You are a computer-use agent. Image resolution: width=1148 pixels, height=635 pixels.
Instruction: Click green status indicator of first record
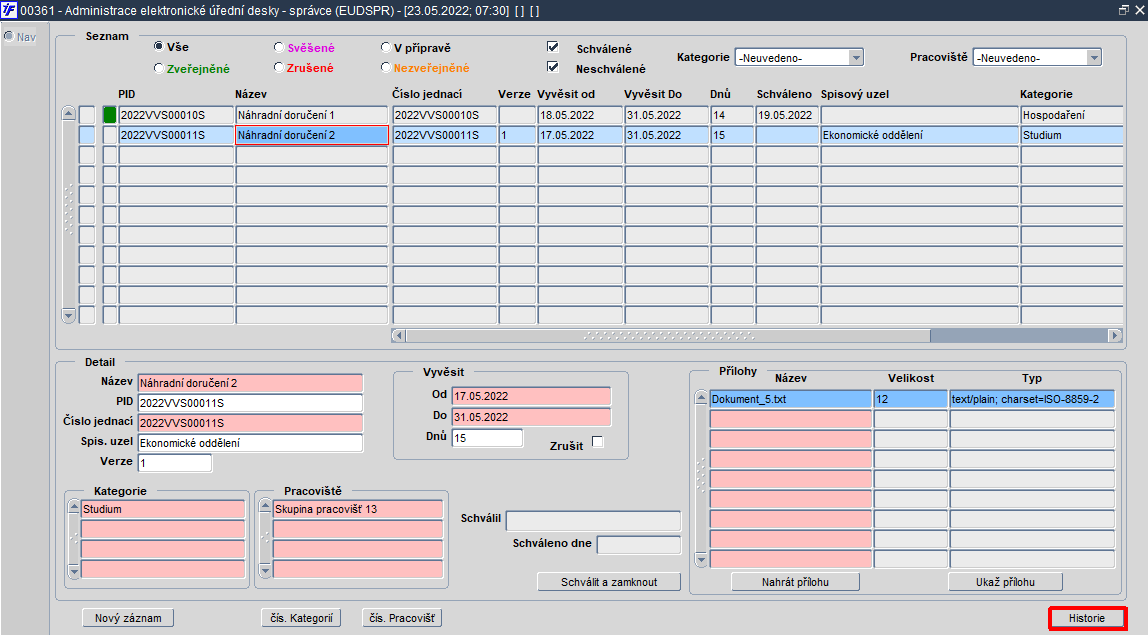[110, 115]
